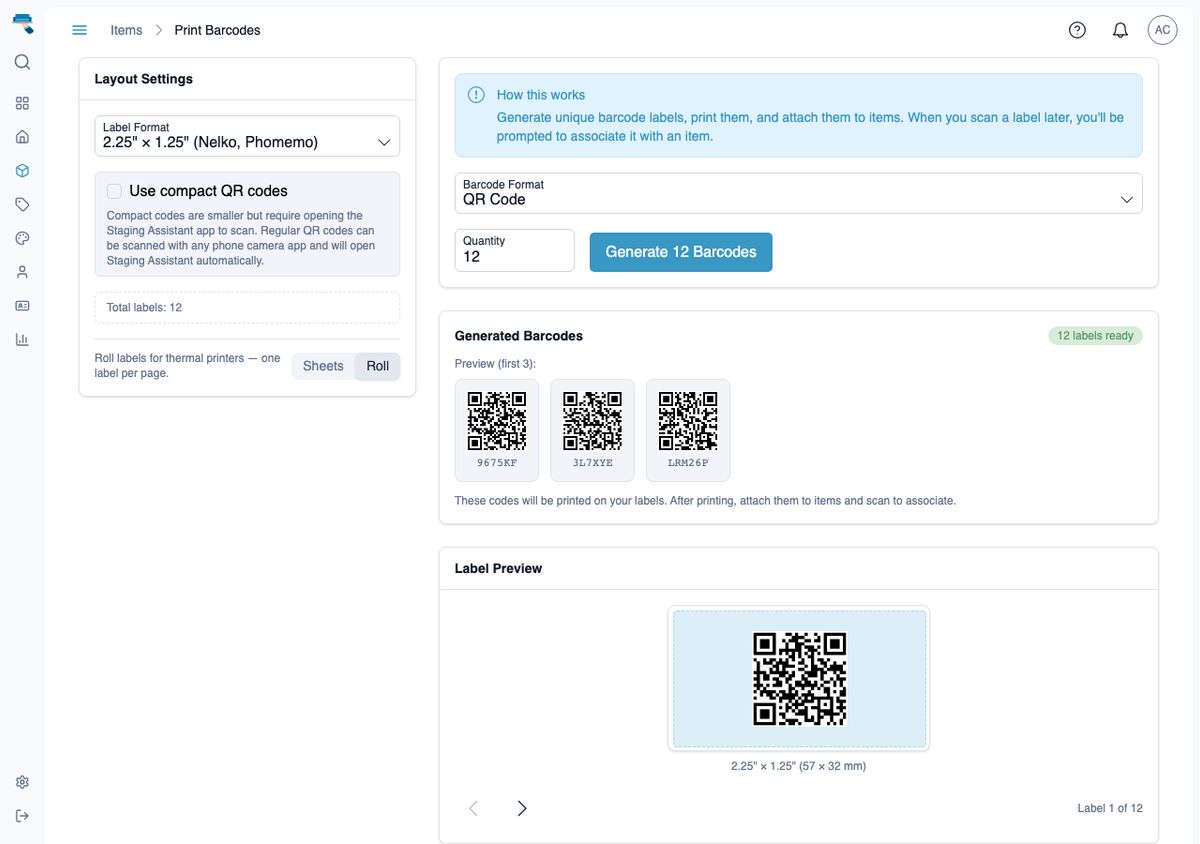Click the Label 1 of 12 text
The width and height of the screenshot is (1200, 844).
(x=1110, y=808)
